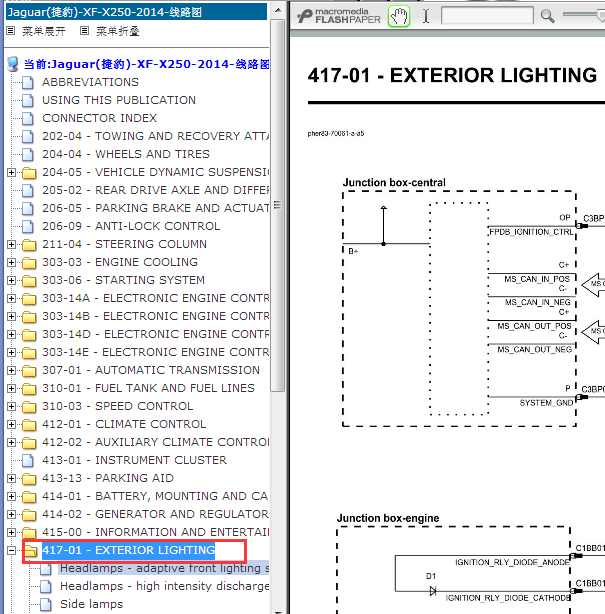This screenshot has height=614, width=605.
Task: Adjust the FlashPaper zoom slider handle
Action: (x=601, y=15)
